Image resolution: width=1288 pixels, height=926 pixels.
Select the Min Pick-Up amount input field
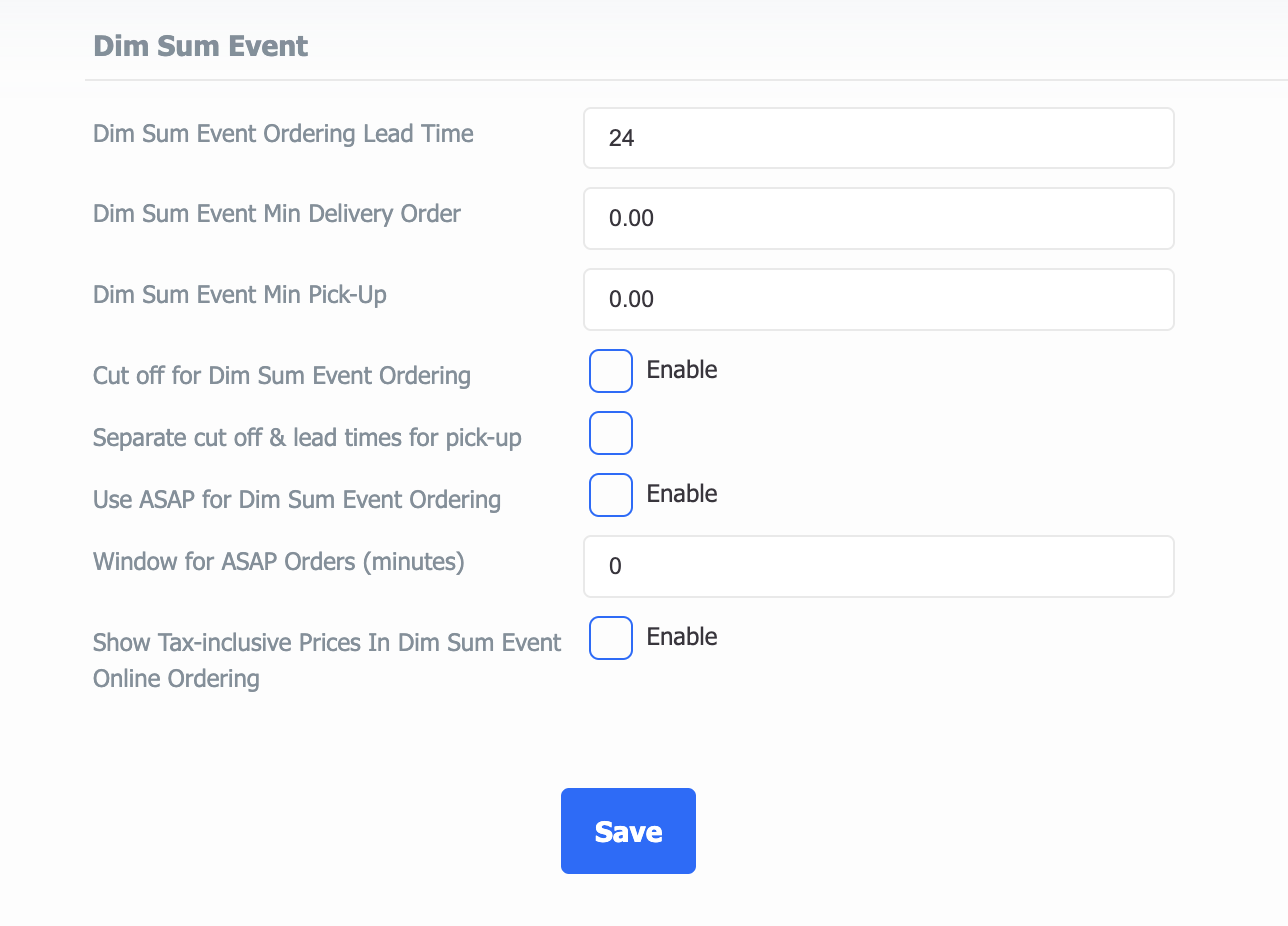878,299
